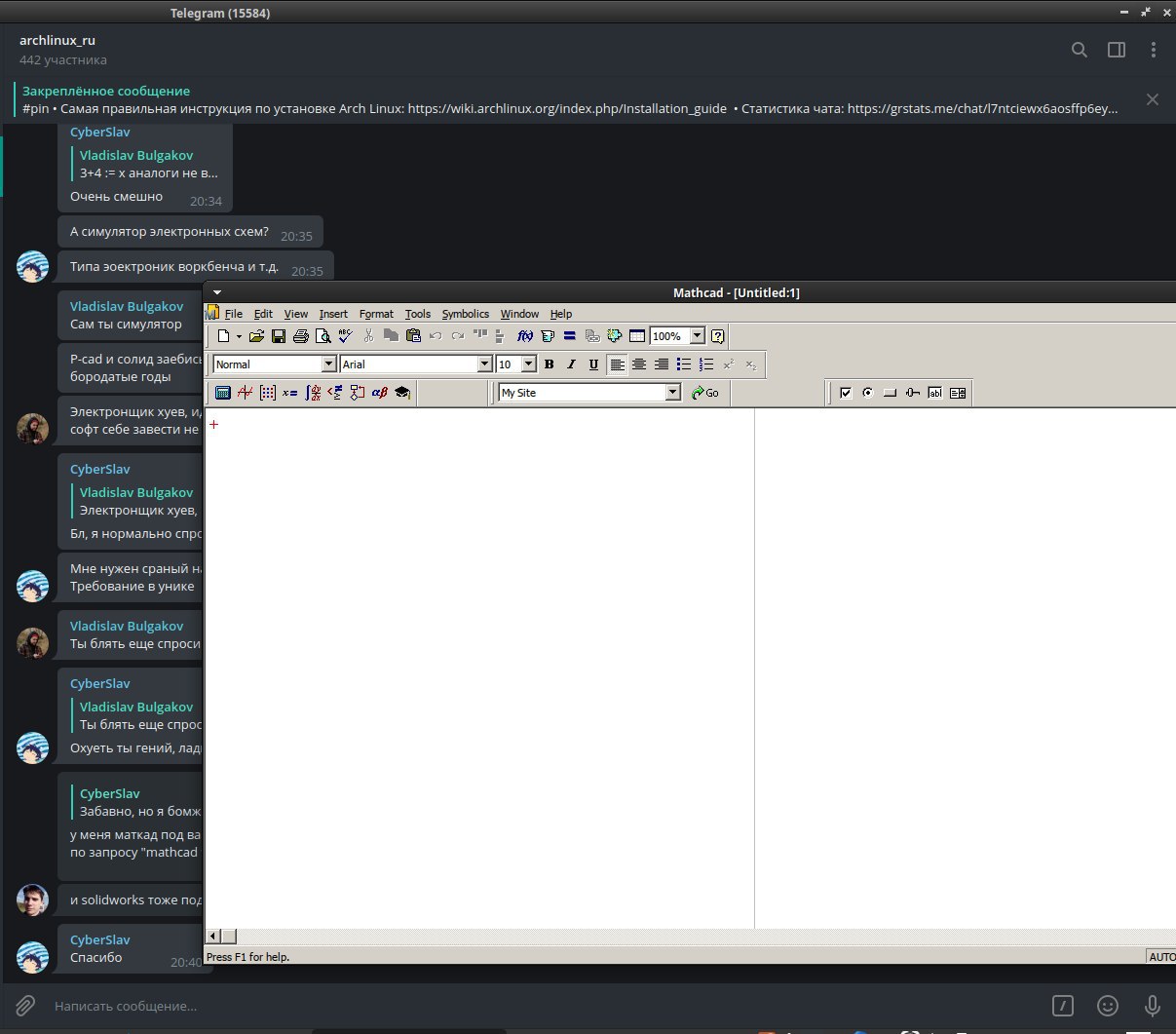Dismiss the pinned message bar
Viewport: 1176px width, 1034px height.
[1153, 99]
